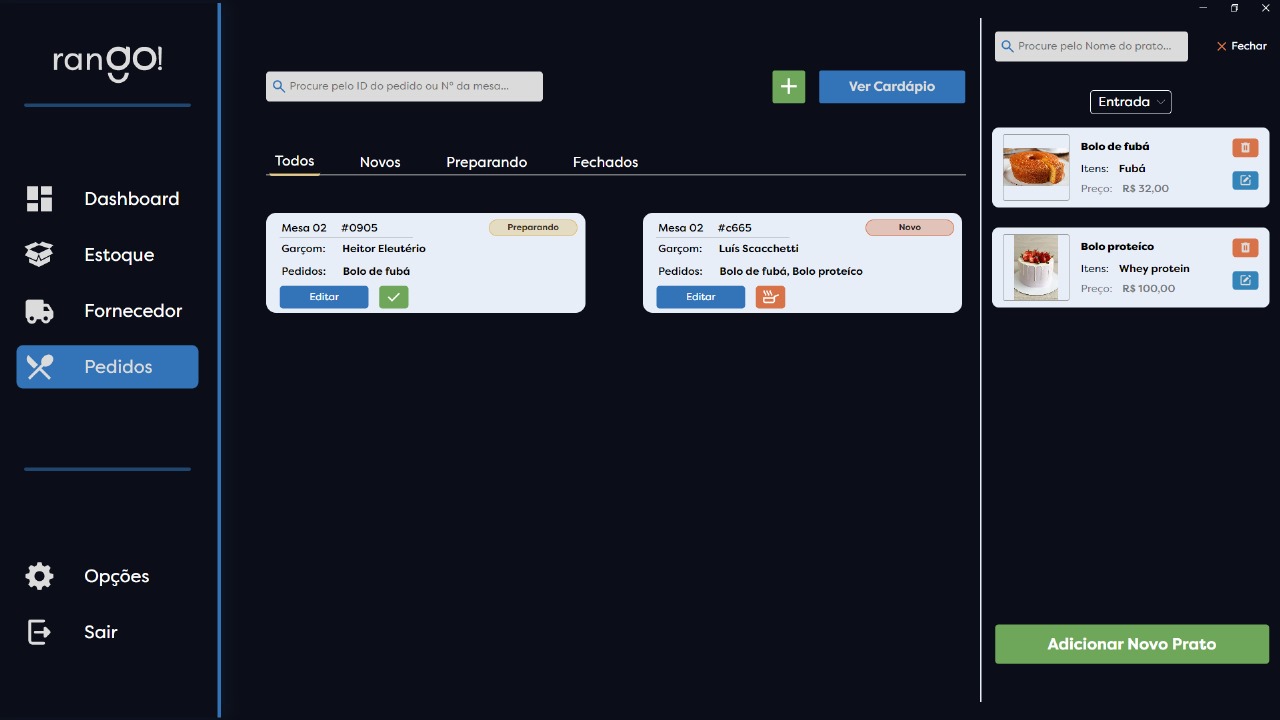The image size is (1280, 720).
Task: Click the green plus add order icon
Action: pos(788,87)
